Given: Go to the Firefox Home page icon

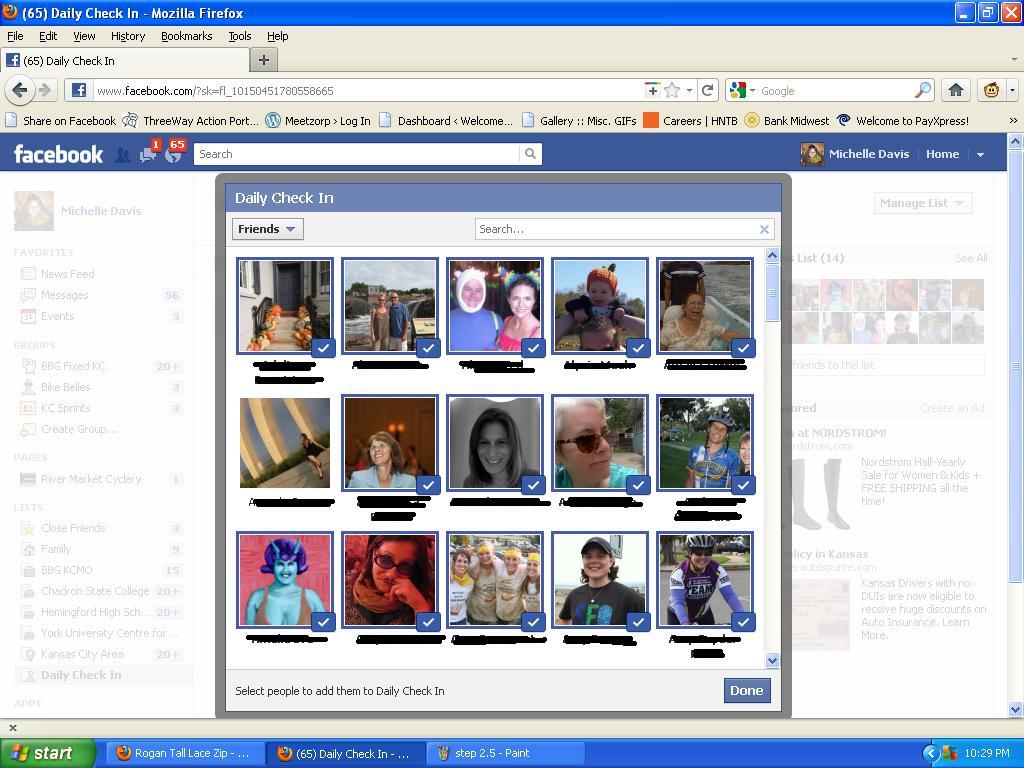Looking at the screenshot, I should coord(956,90).
